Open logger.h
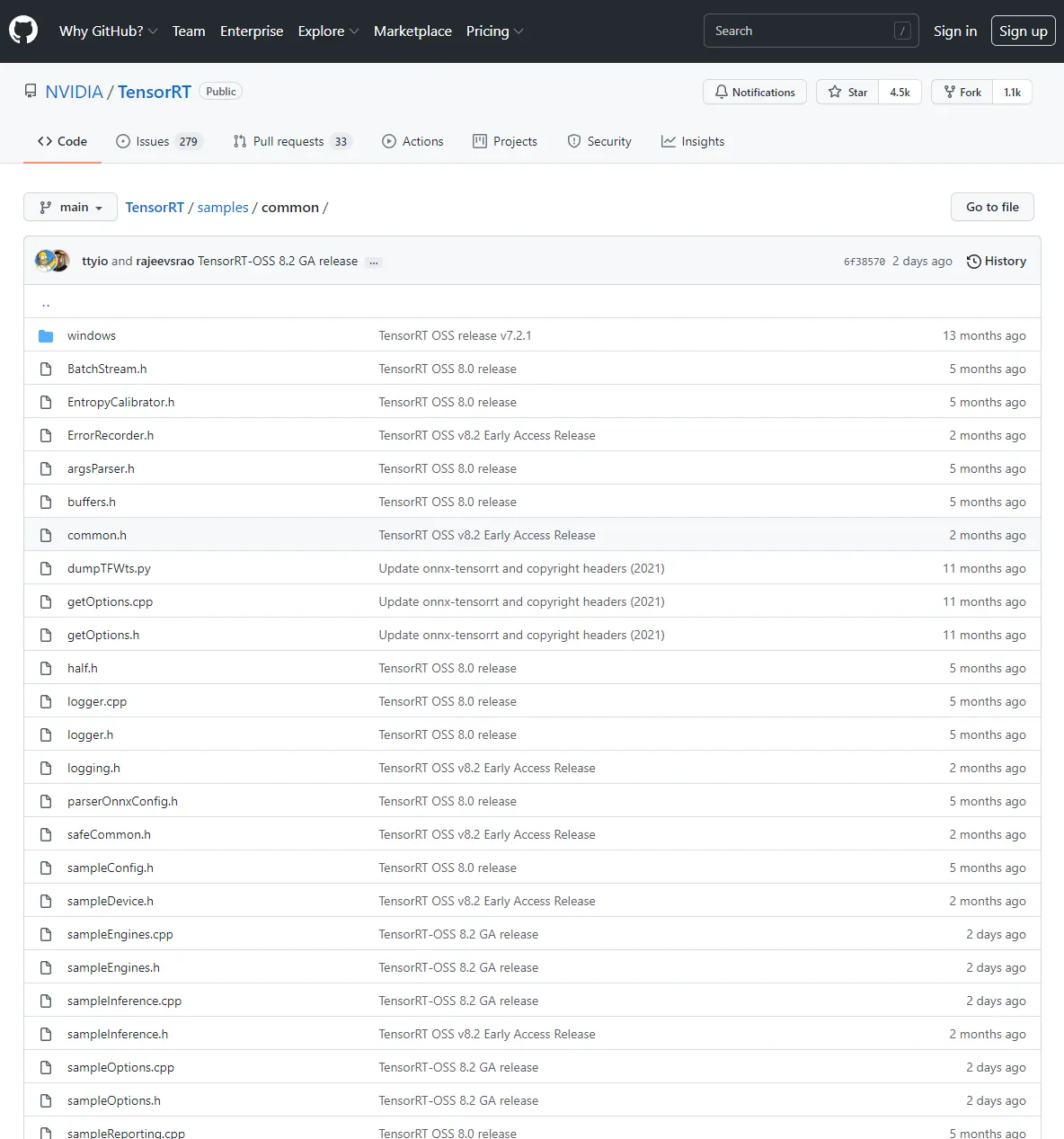The image size is (1064, 1139). pos(91,734)
